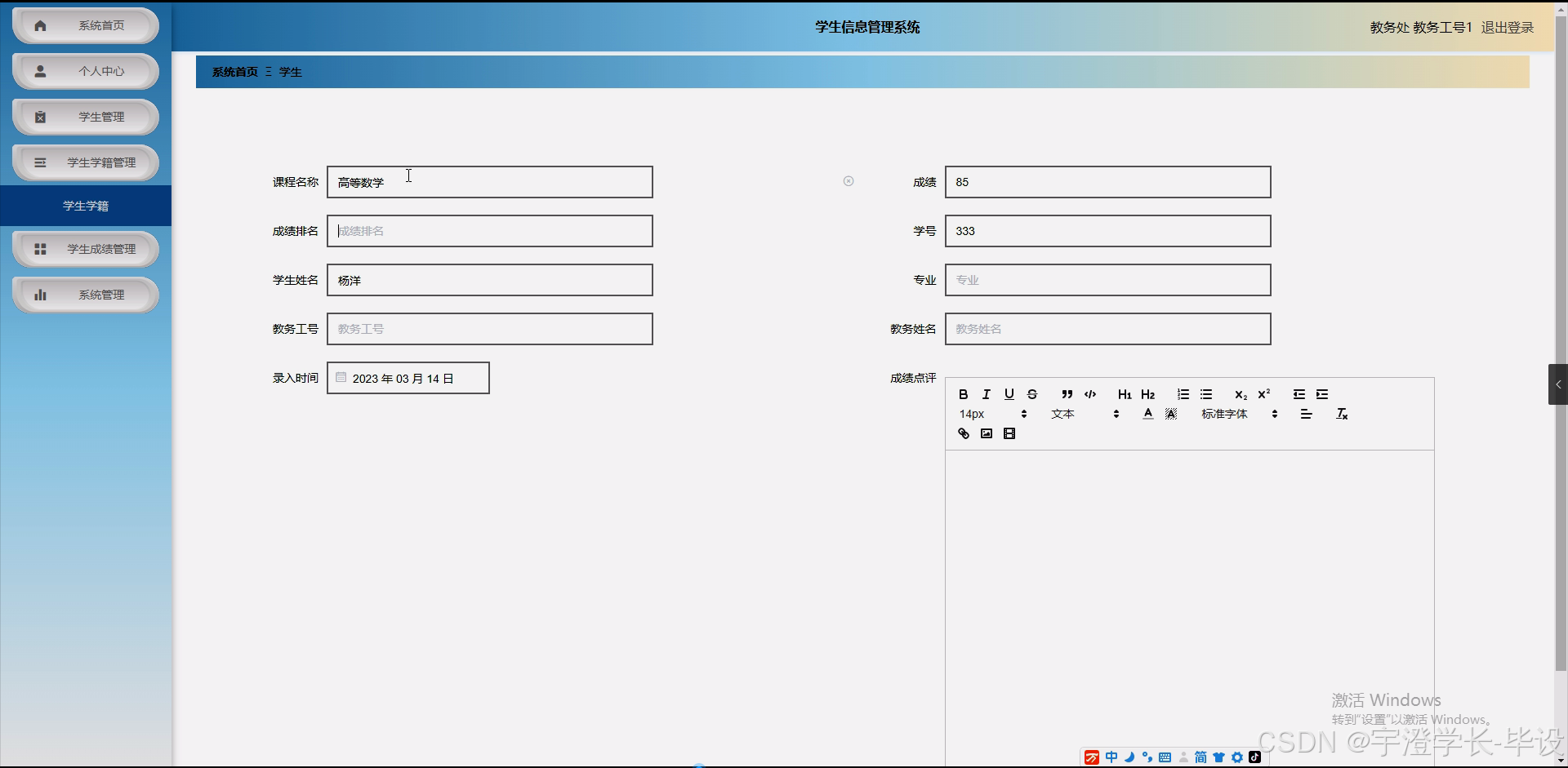This screenshot has width=1568, height=768.
Task: Insert a hyperlink using the link icon
Action: click(963, 433)
